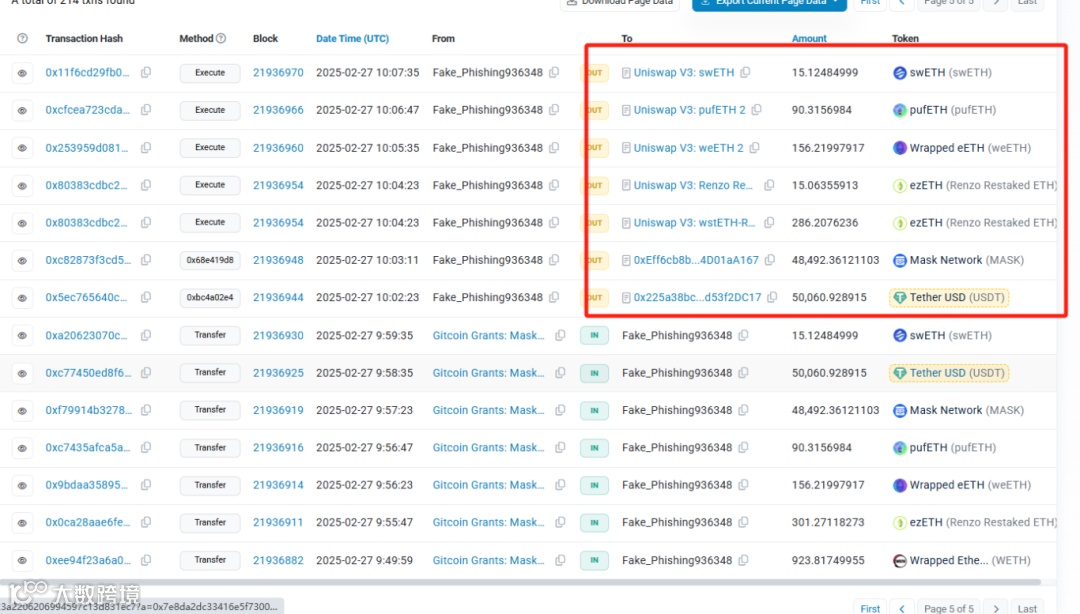Open Tether USD token icon in 10:02:23 row
This screenshot has width=1080, height=614.
coord(900,297)
